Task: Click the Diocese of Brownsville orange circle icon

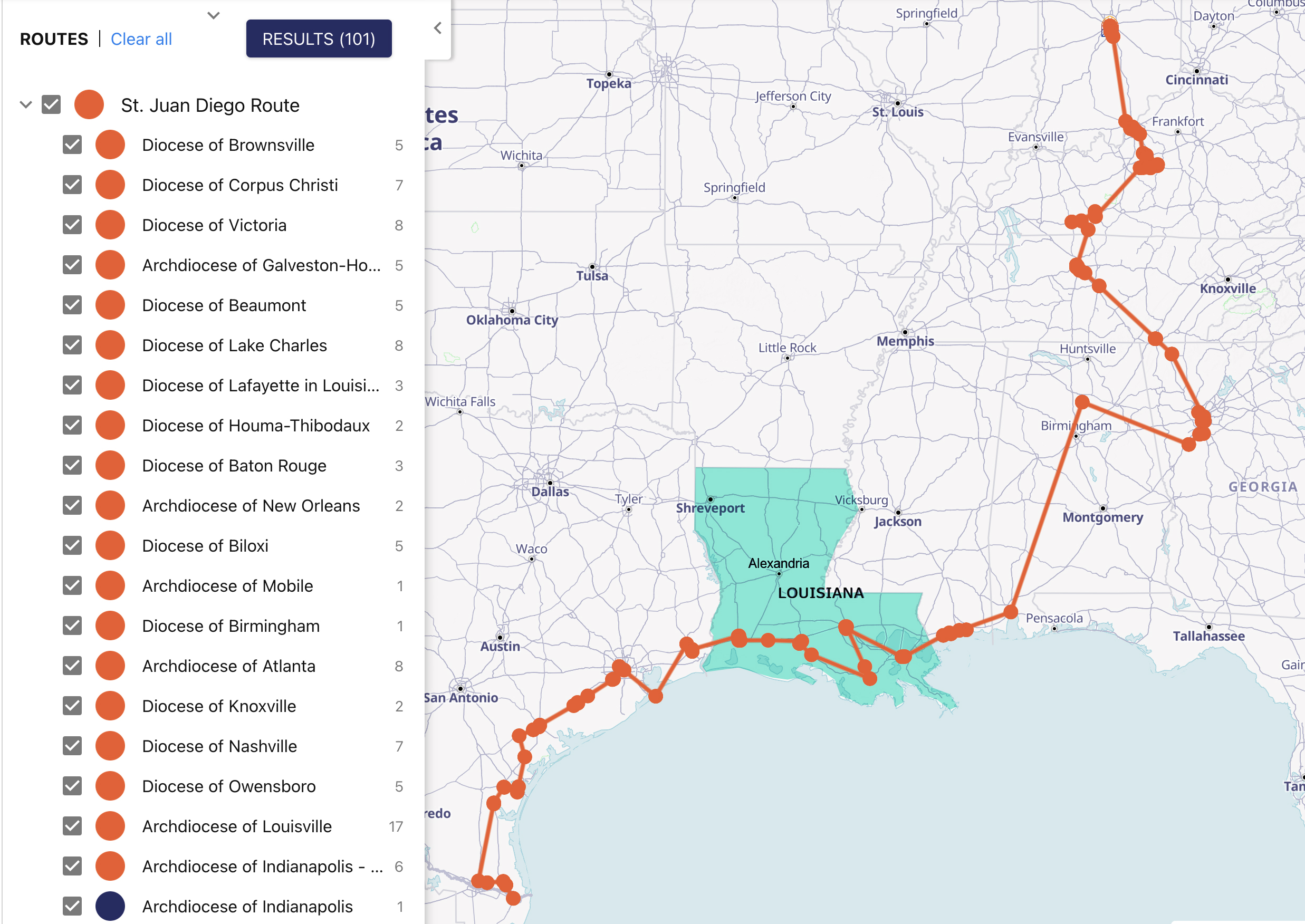Action: [x=110, y=145]
